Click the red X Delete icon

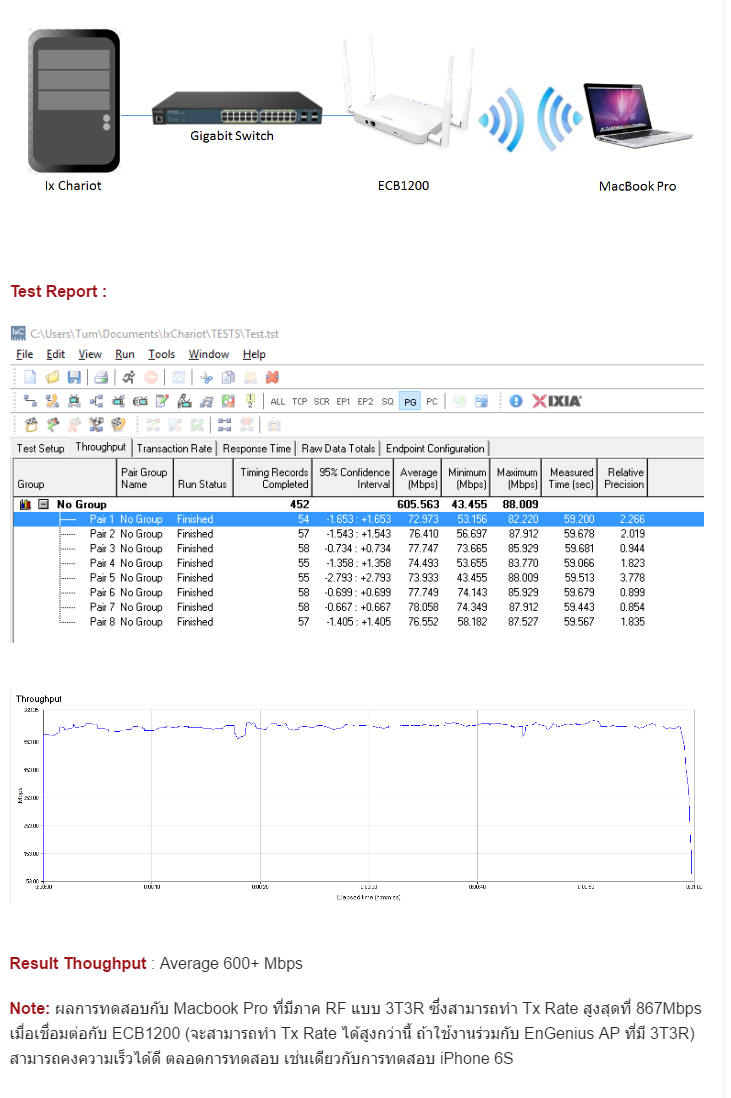coord(272,377)
